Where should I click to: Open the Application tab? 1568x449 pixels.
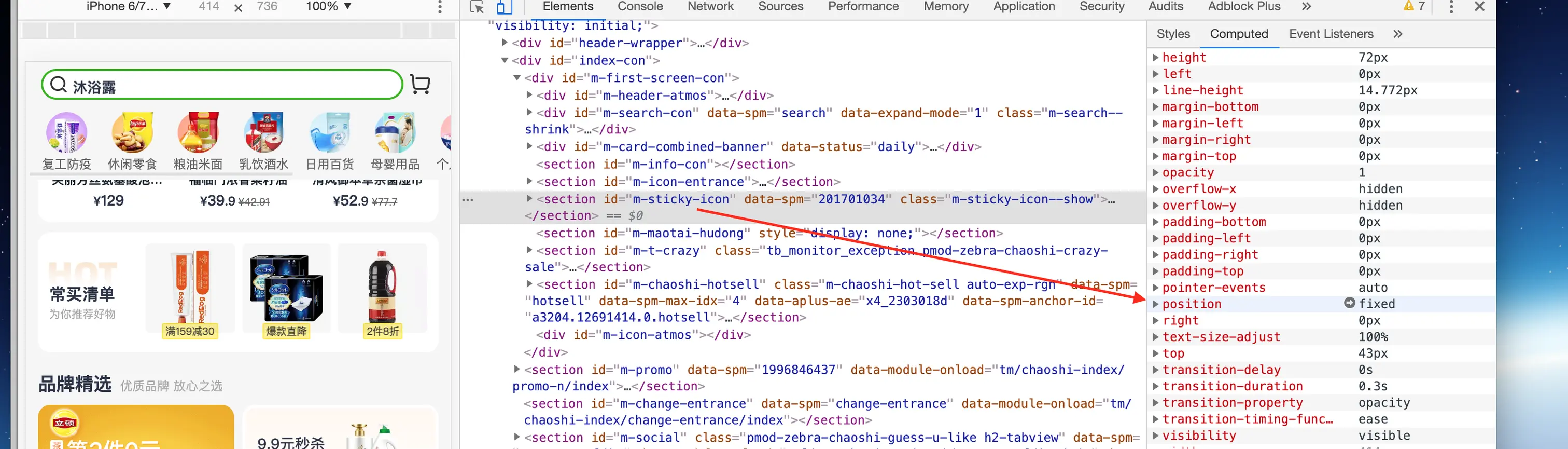click(x=1024, y=7)
